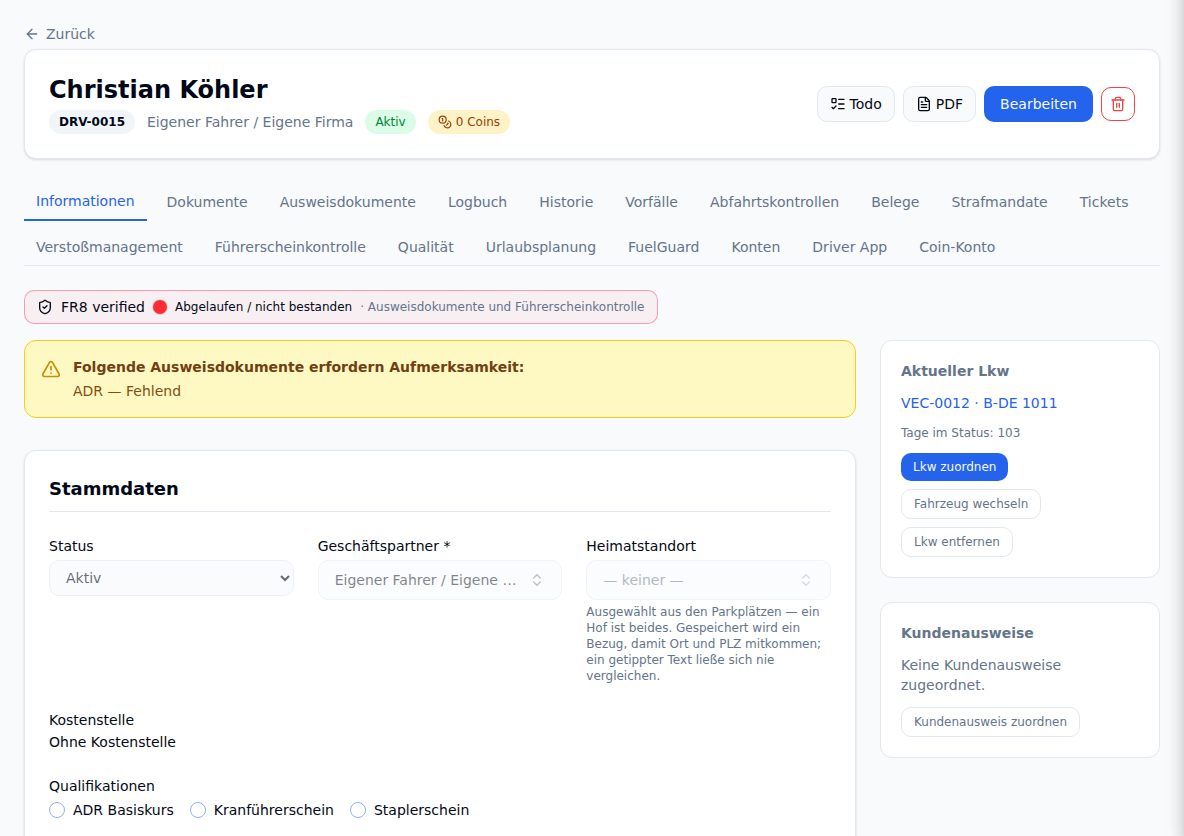Click the DRV-0015 driver ID badge

coord(92,122)
